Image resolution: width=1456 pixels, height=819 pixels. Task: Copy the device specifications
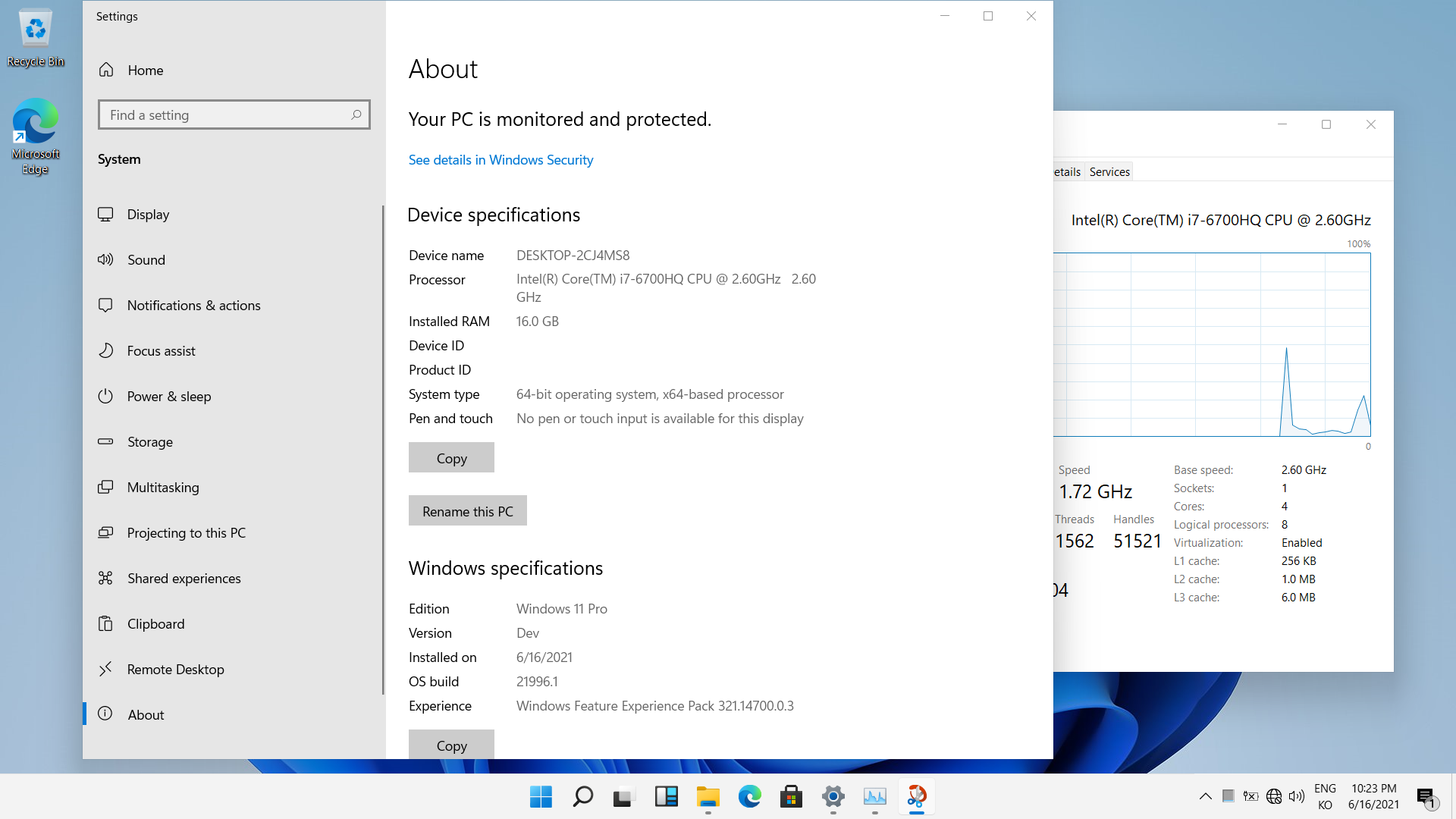451,458
